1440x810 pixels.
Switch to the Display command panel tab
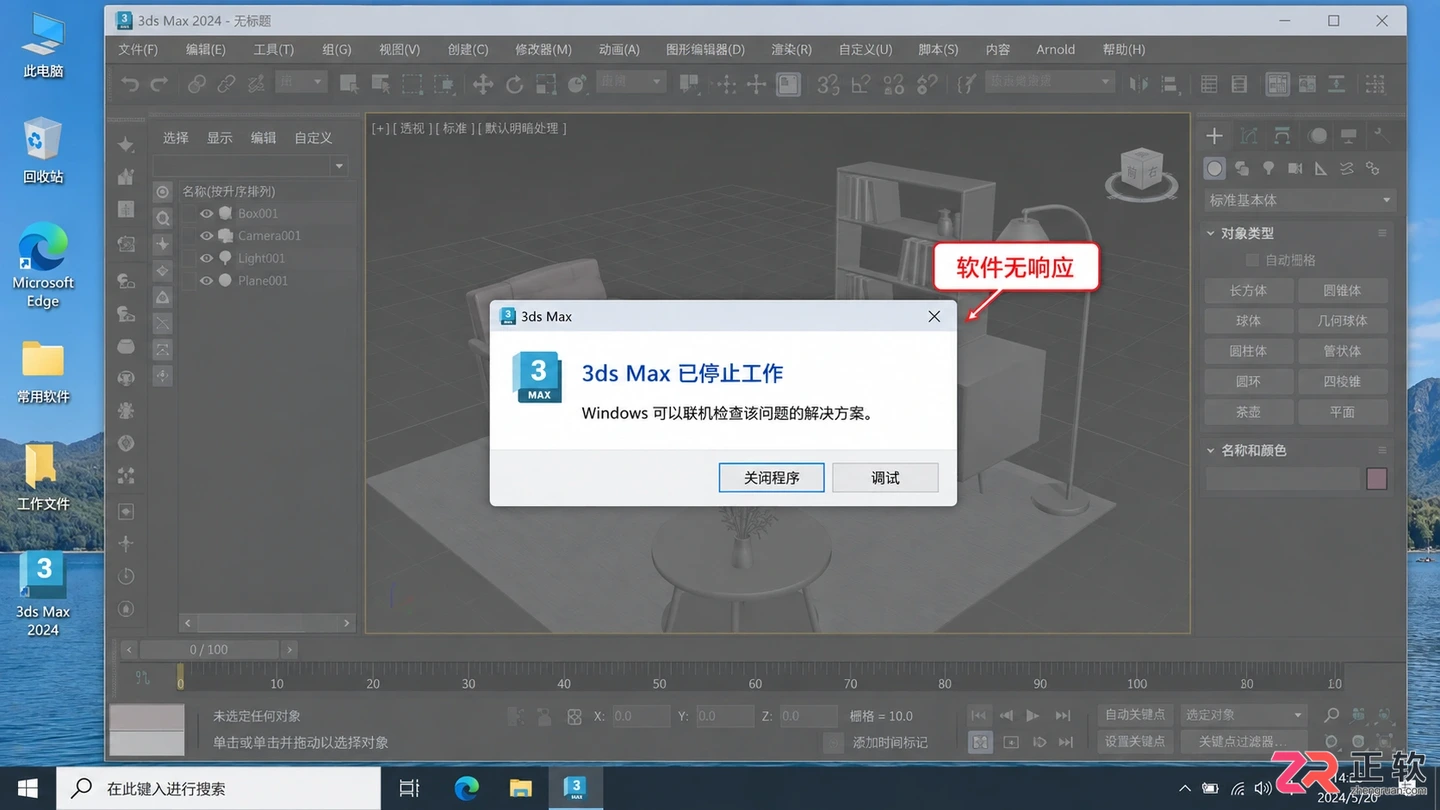point(1349,136)
